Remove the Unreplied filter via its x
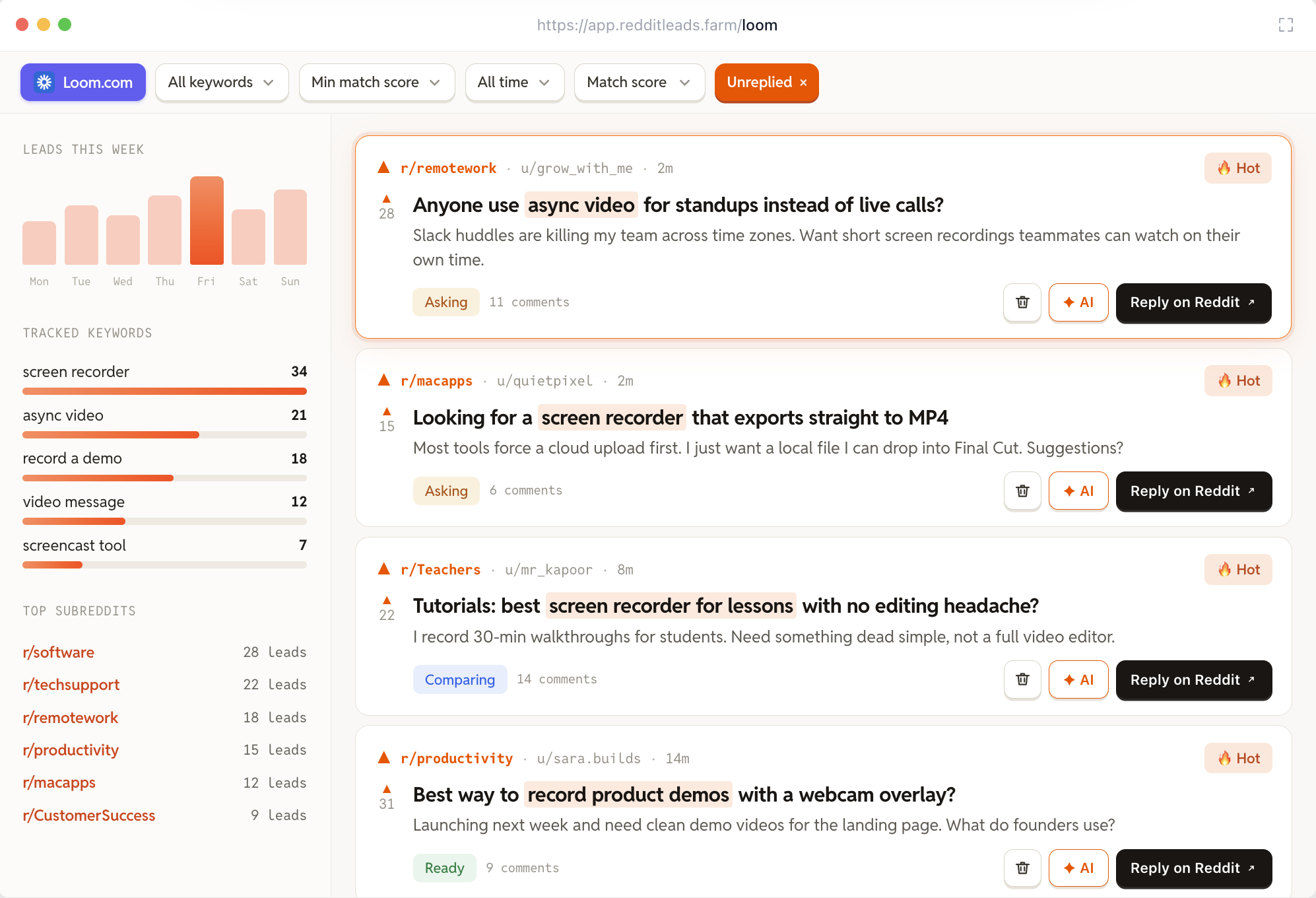This screenshot has width=1316, height=898. click(803, 83)
